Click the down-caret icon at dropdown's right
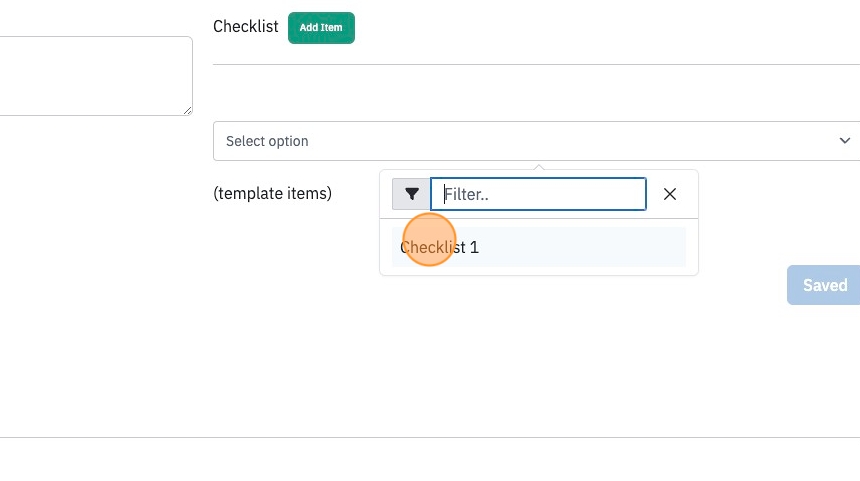Image resolution: width=860 pixels, height=481 pixels. click(x=845, y=140)
